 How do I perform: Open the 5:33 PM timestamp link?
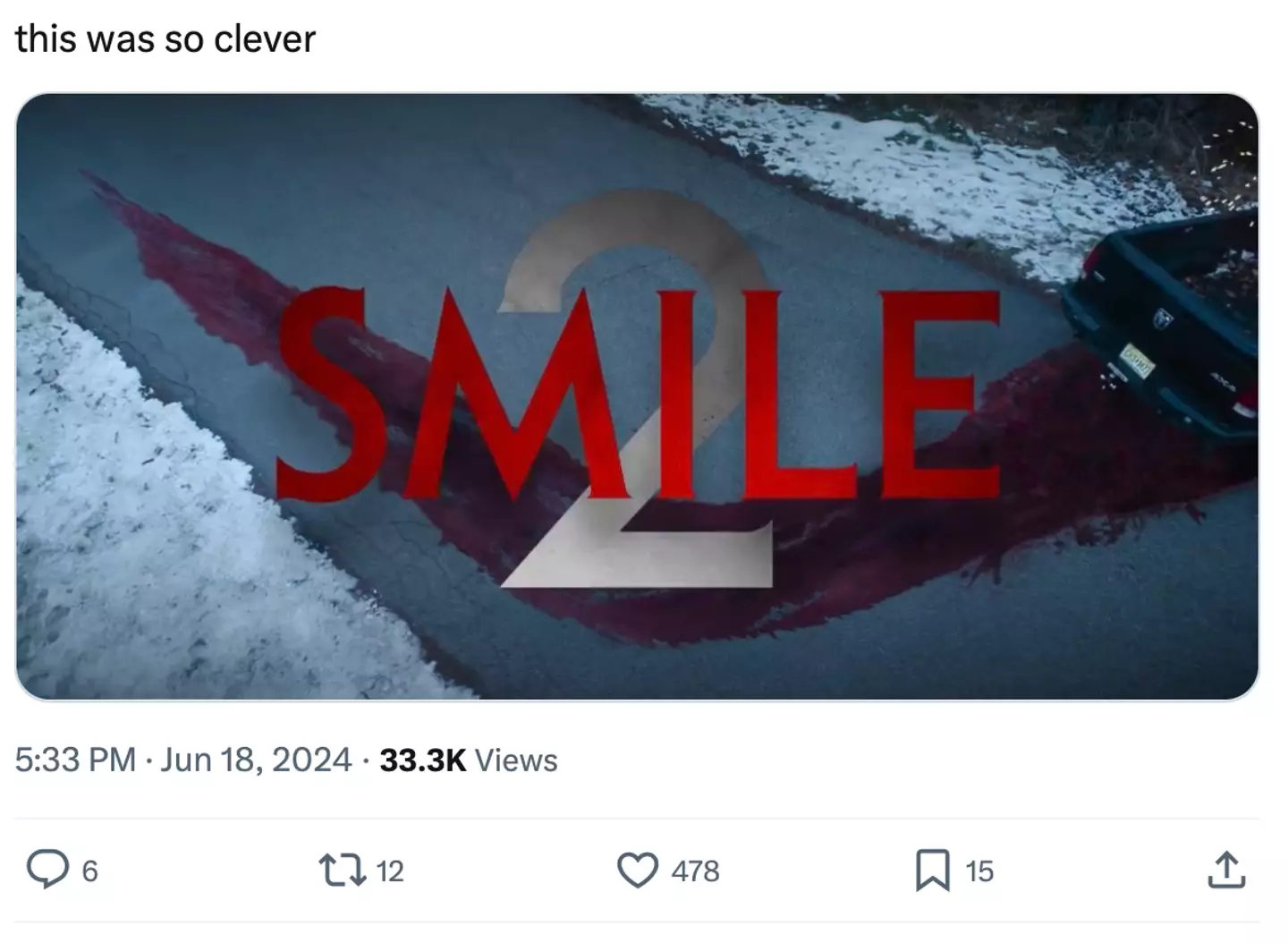75,760
